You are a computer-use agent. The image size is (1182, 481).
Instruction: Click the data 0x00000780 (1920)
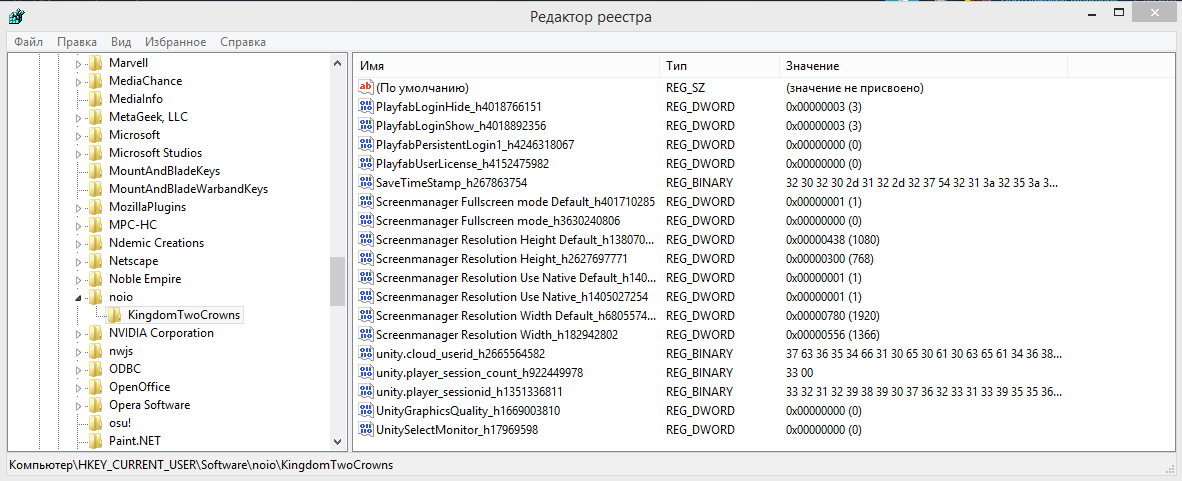[x=832, y=316]
